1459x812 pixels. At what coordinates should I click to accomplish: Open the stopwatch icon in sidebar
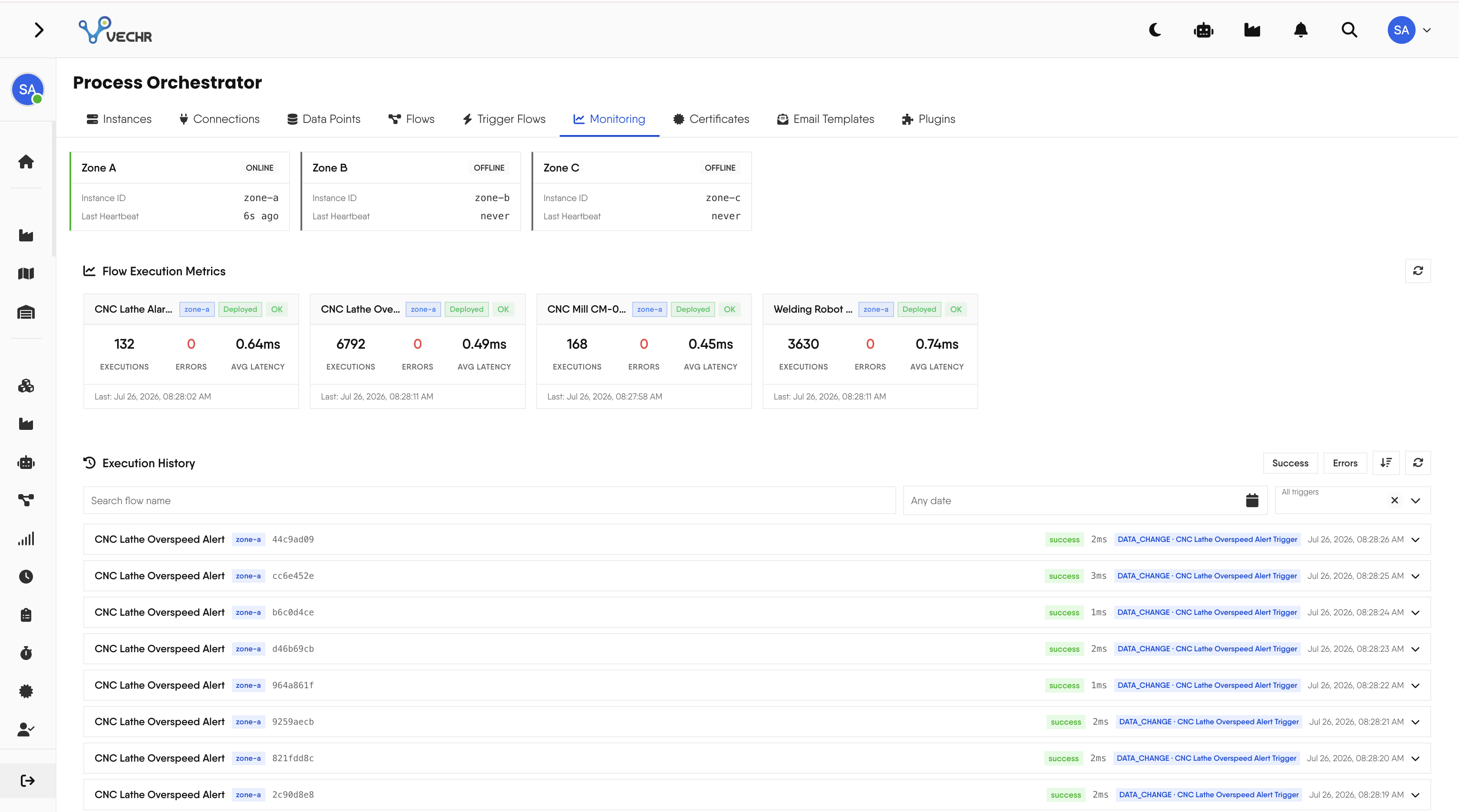[26, 653]
